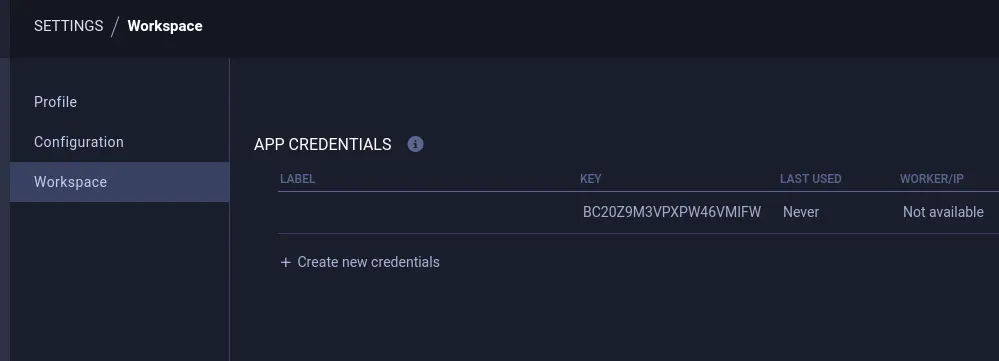The width and height of the screenshot is (999, 361).
Task: Go back via the SETTINGS breadcrumb
Action: point(69,26)
